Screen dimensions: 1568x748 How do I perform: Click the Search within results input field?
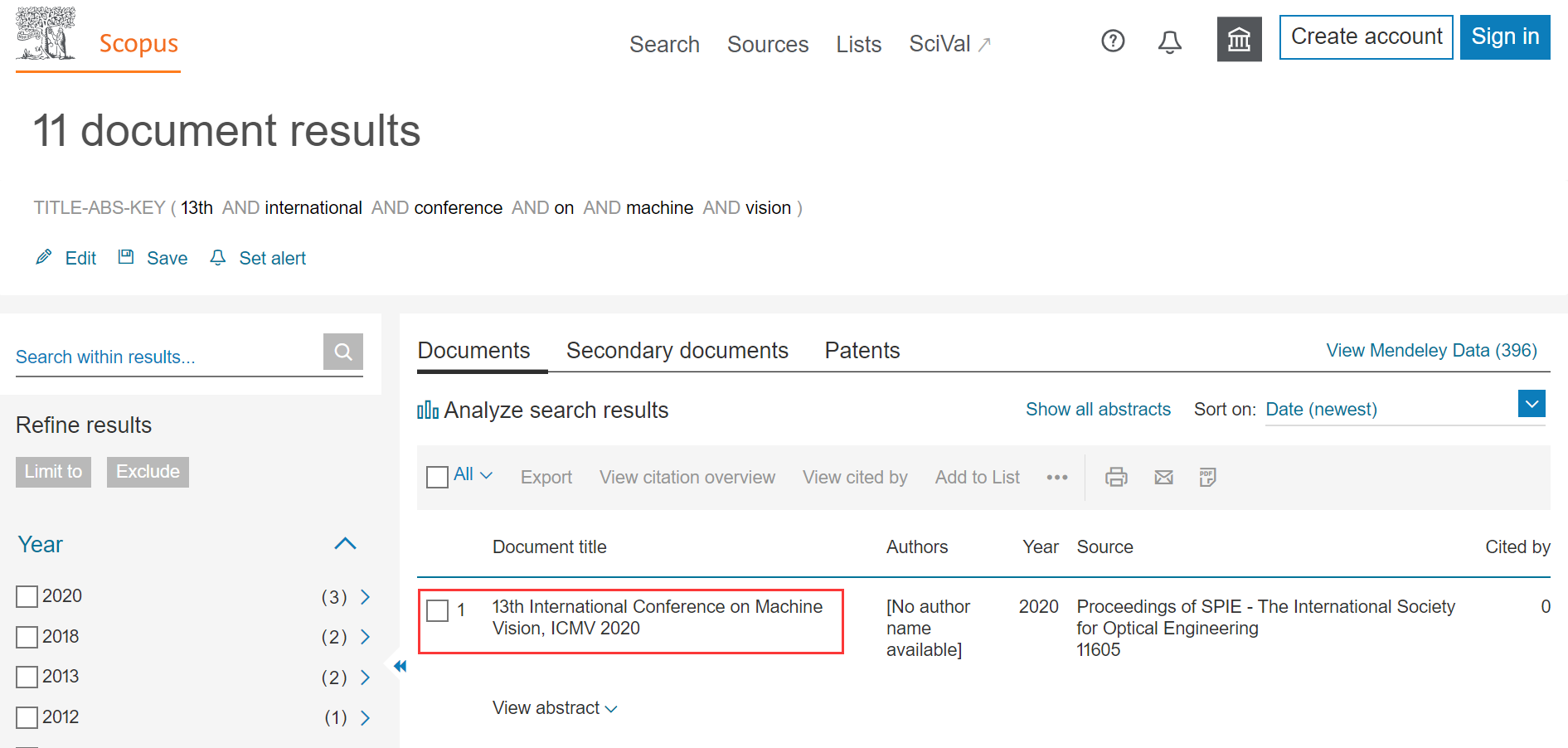coord(166,357)
